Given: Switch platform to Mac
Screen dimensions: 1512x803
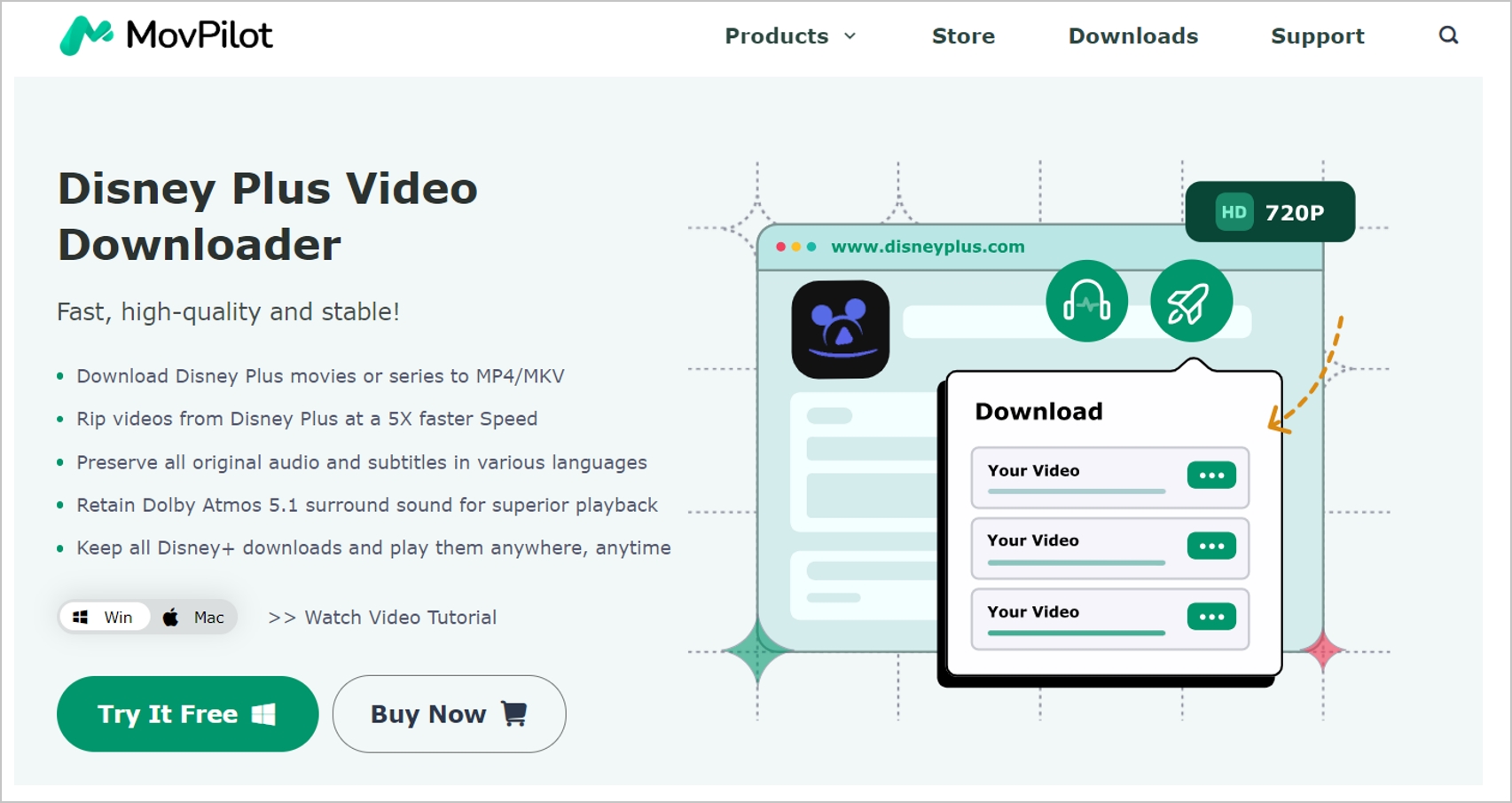Looking at the screenshot, I should [193, 618].
